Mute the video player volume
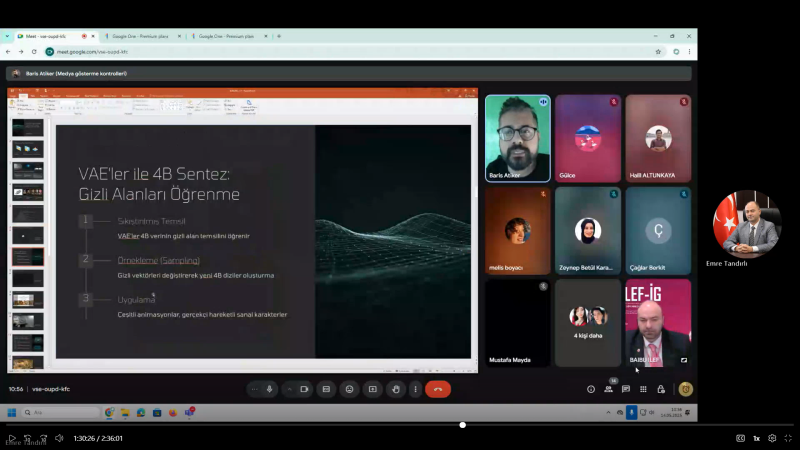The width and height of the screenshot is (800, 450). (59, 438)
